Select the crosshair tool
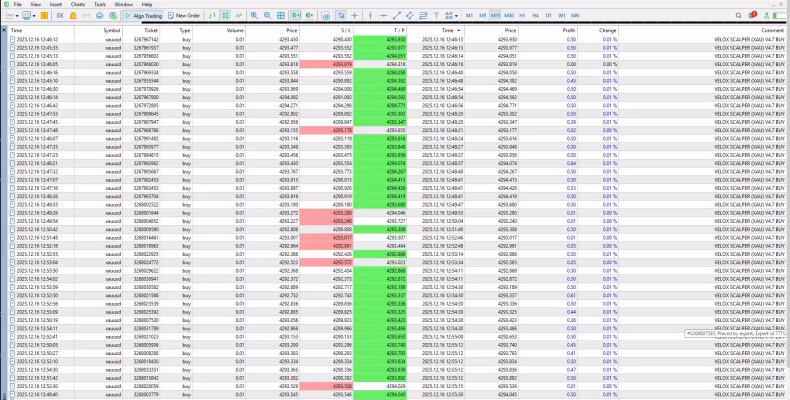 [x=355, y=16]
